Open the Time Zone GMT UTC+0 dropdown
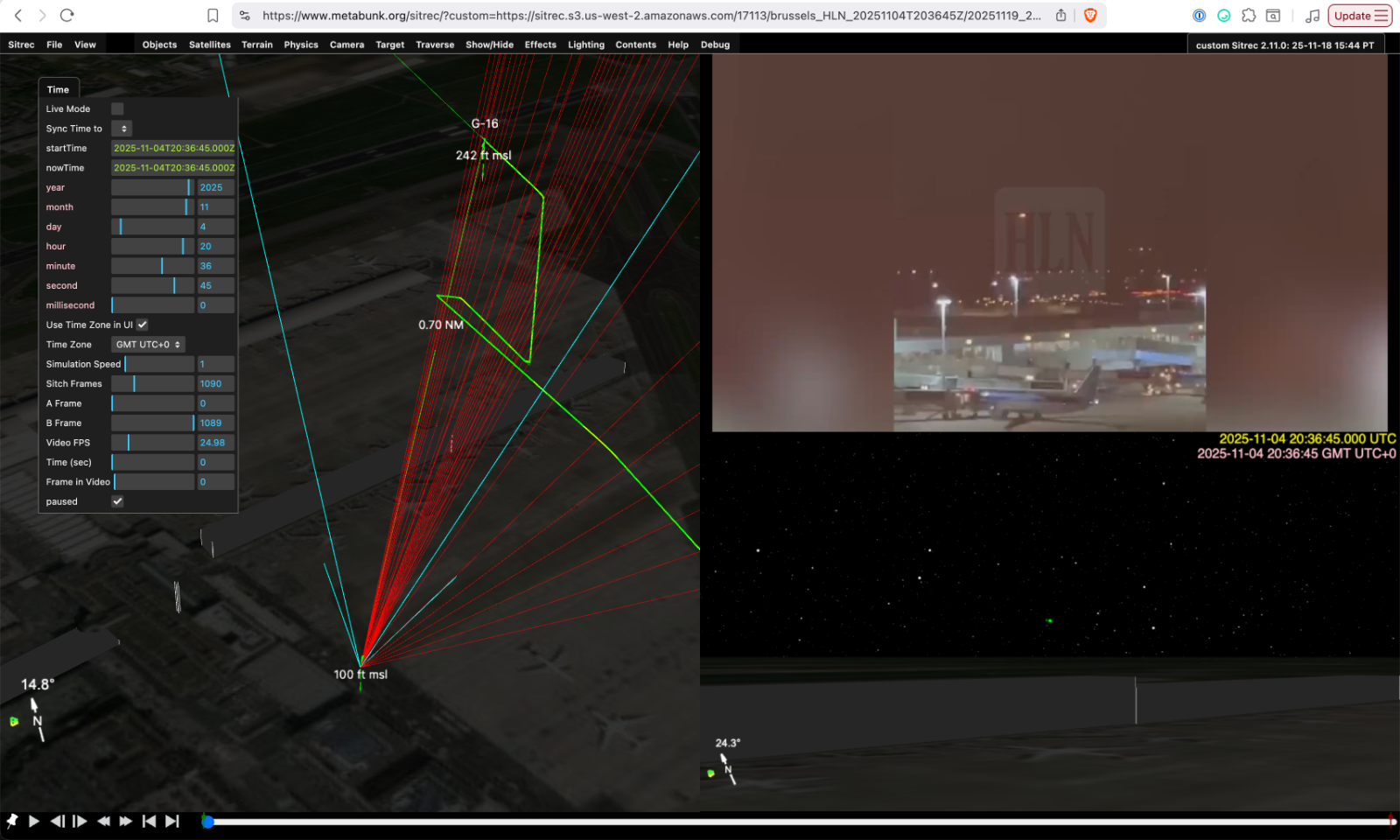This screenshot has height=840, width=1400. tap(147, 345)
